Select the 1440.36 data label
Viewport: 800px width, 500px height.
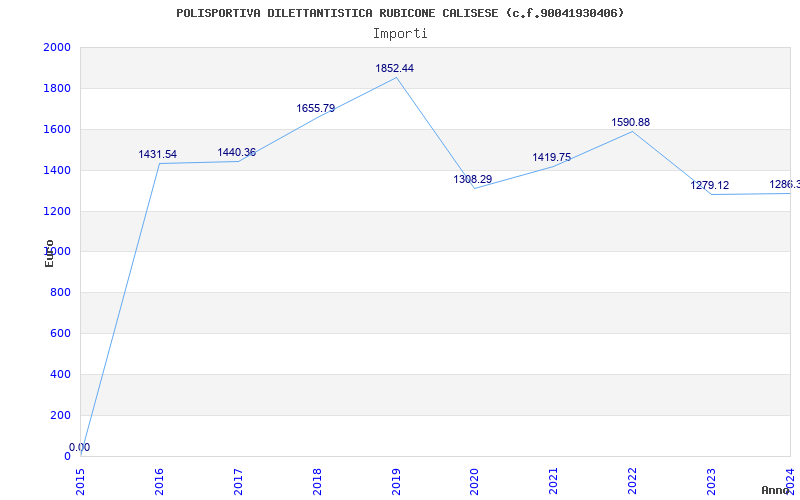(x=237, y=153)
